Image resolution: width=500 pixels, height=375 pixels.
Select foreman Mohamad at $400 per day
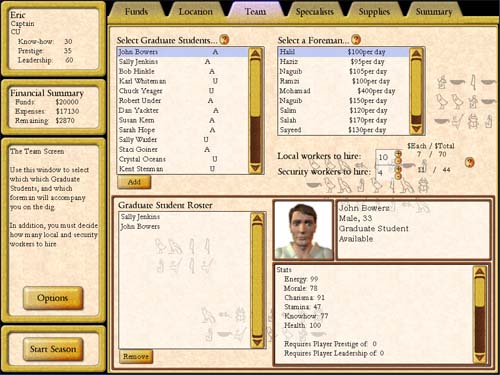(x=343, y=91)
